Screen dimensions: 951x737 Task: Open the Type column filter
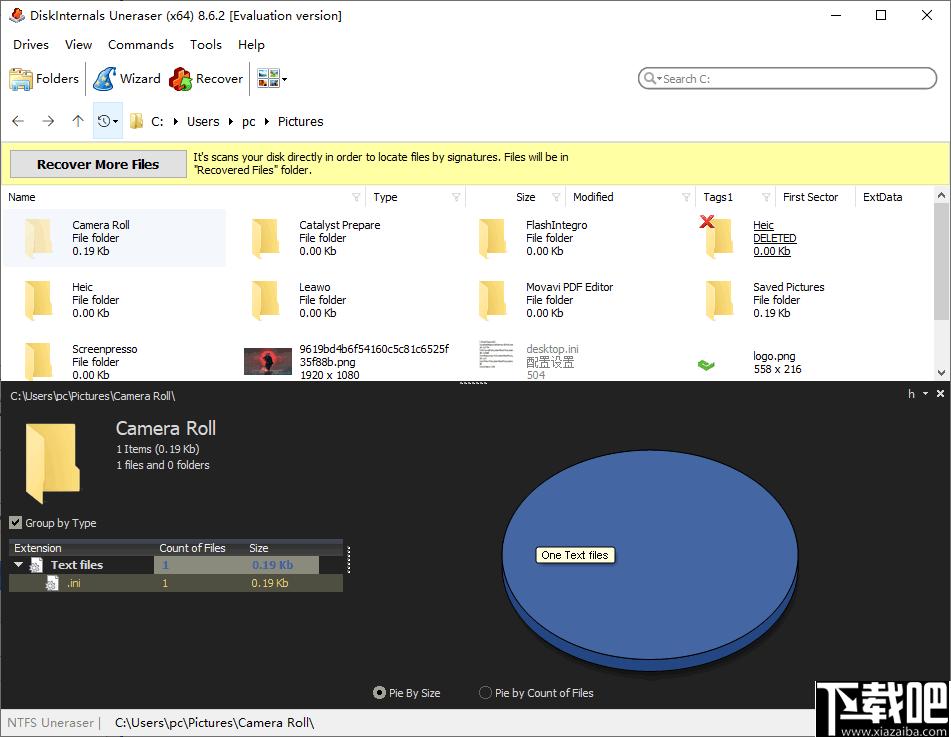[456, 197]
